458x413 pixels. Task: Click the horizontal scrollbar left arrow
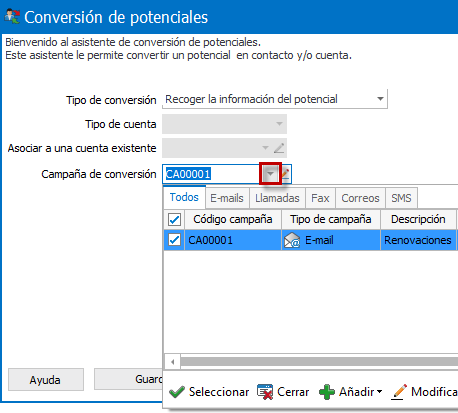click(173, 362)
